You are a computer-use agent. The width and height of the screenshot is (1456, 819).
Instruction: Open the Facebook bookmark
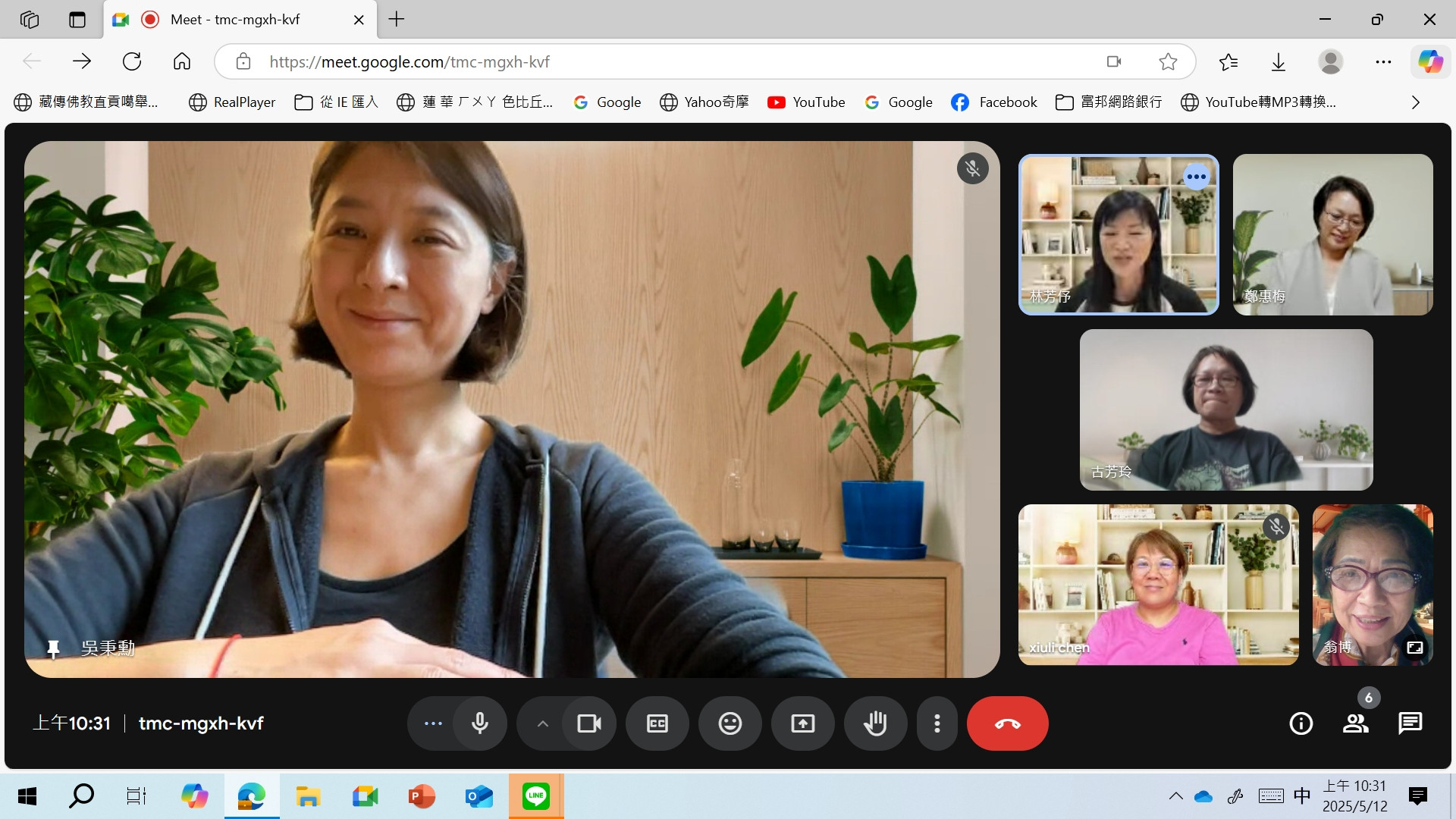coord(994,102)
